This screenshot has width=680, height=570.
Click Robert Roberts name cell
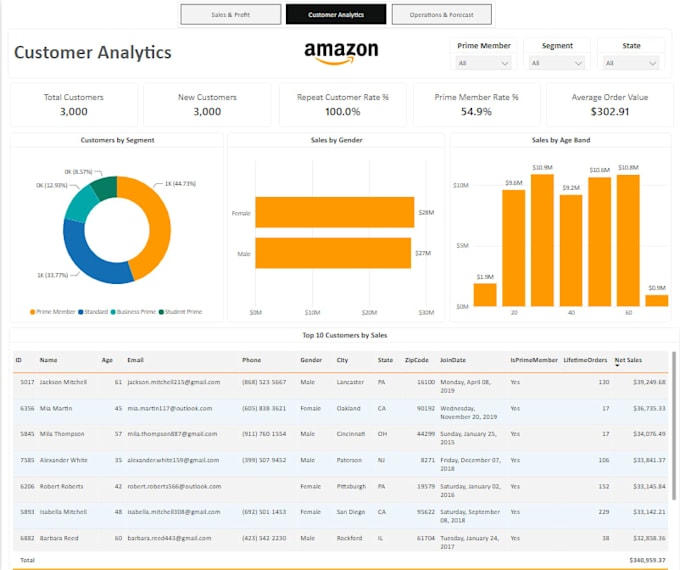click(62, 486)
